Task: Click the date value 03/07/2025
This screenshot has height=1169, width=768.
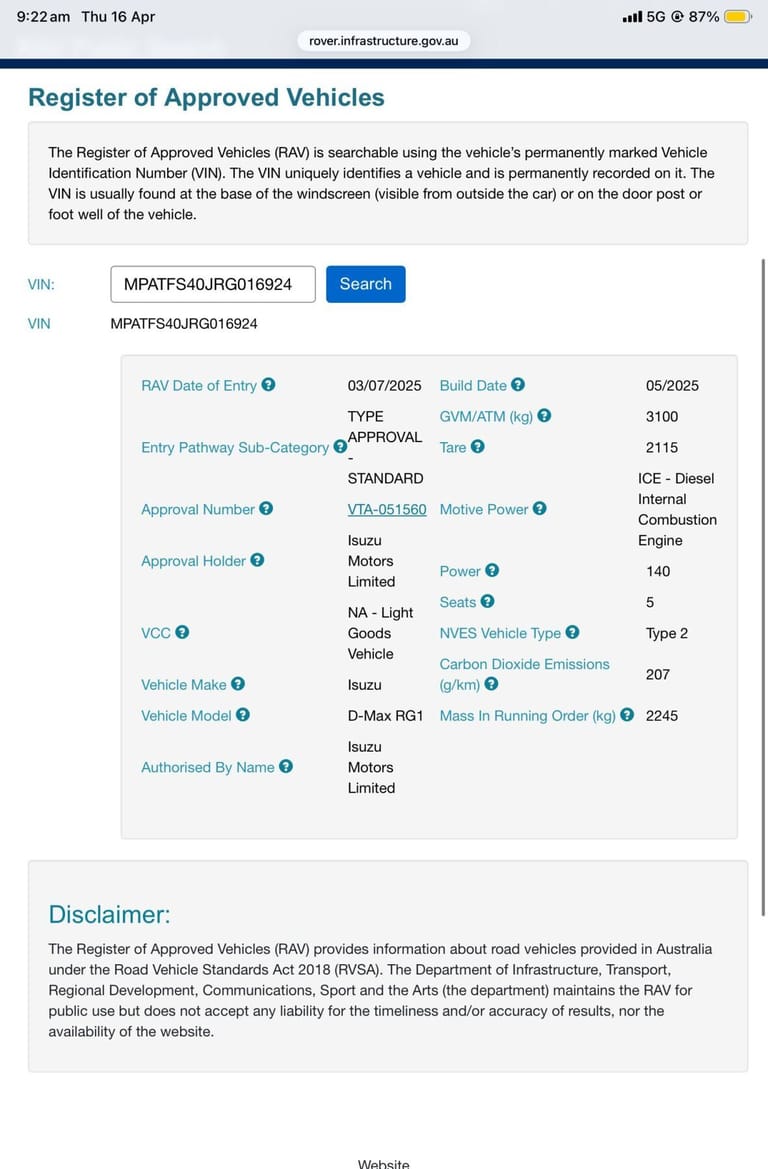Action: point(385,385)
